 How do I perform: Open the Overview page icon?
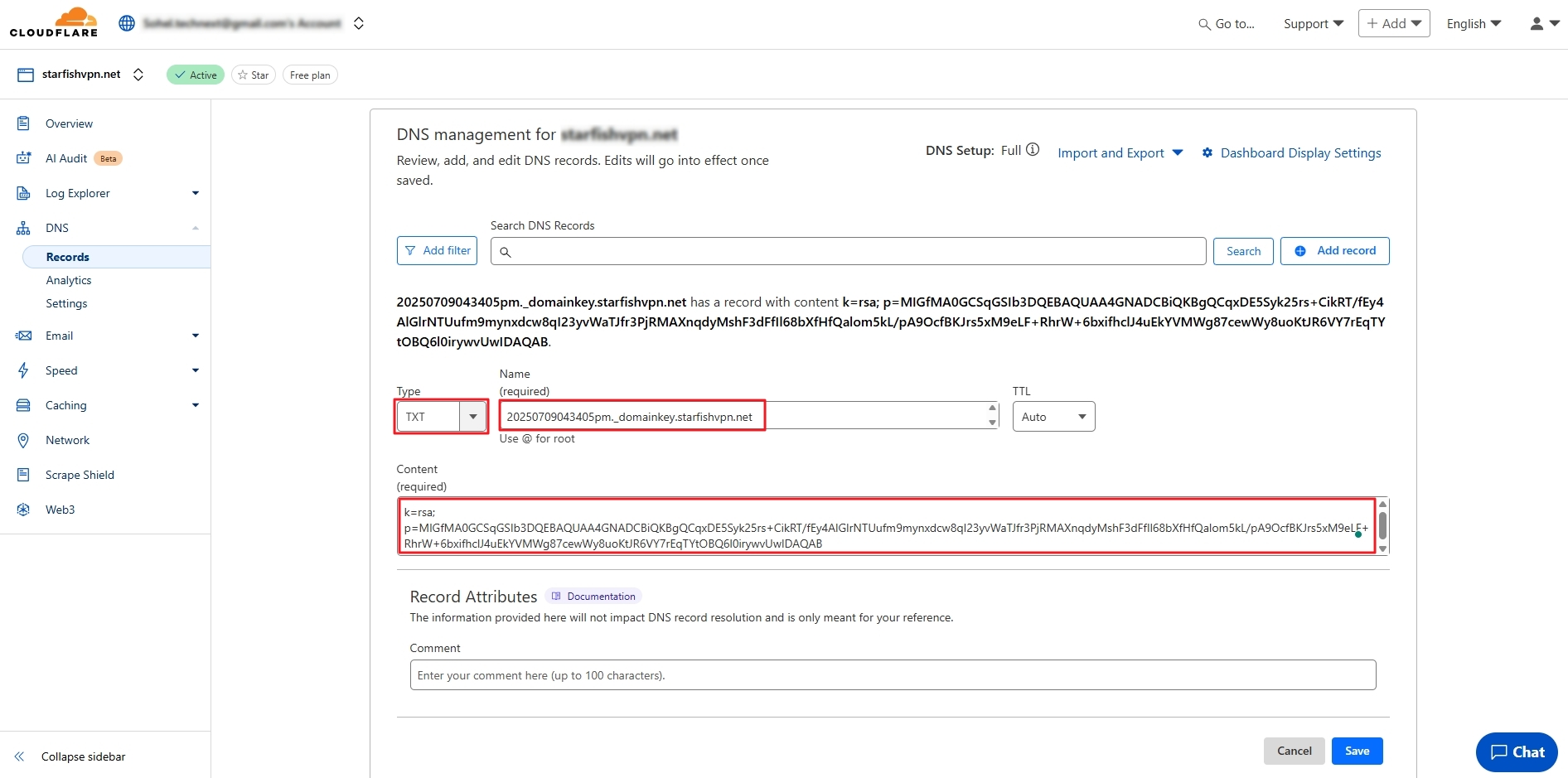click(x=23, y=123)
